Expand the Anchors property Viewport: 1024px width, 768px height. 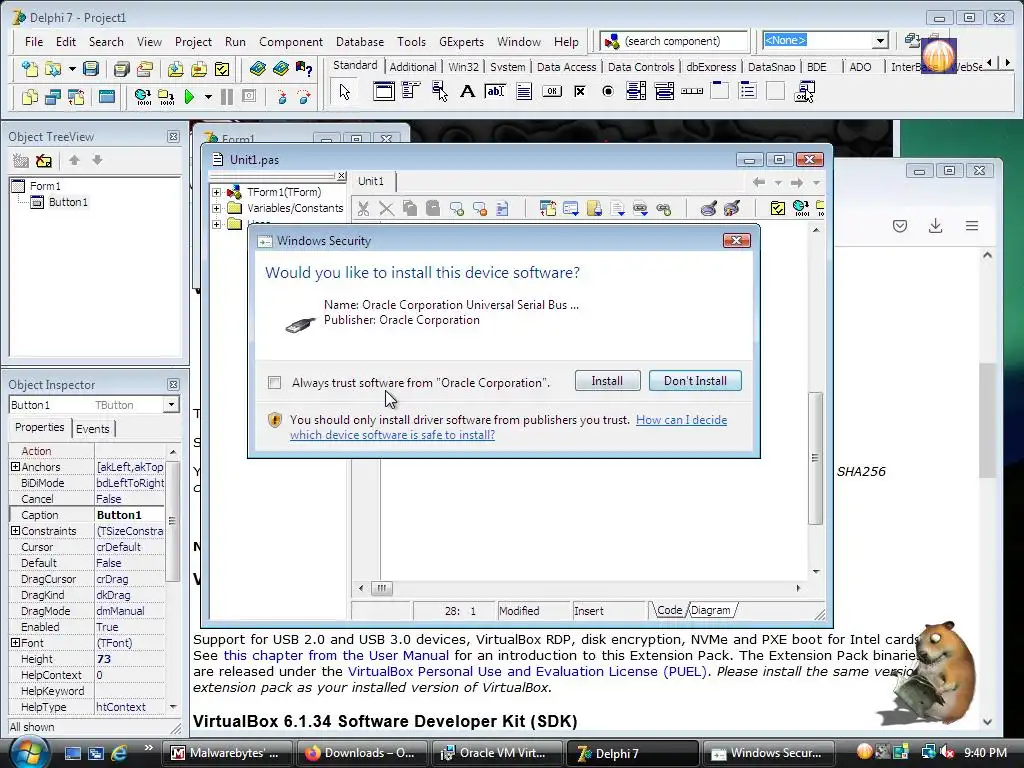(x=15, y=467)
